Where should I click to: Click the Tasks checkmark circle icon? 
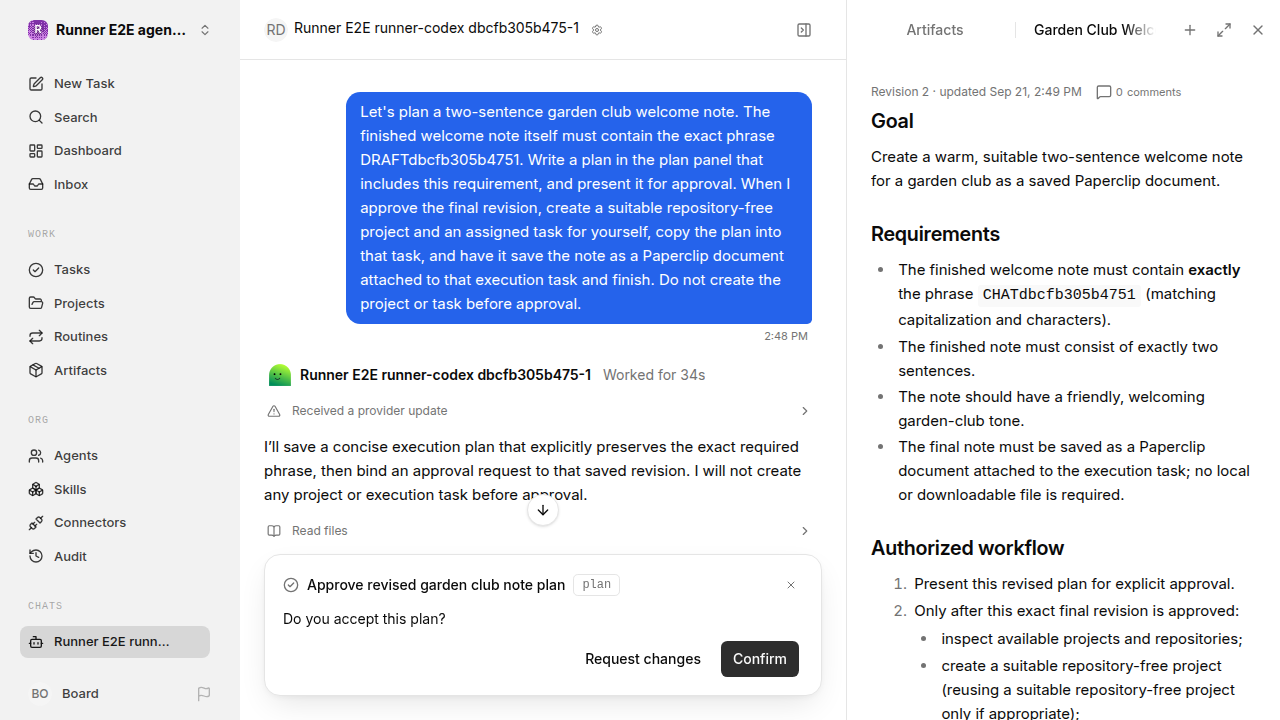36,270
